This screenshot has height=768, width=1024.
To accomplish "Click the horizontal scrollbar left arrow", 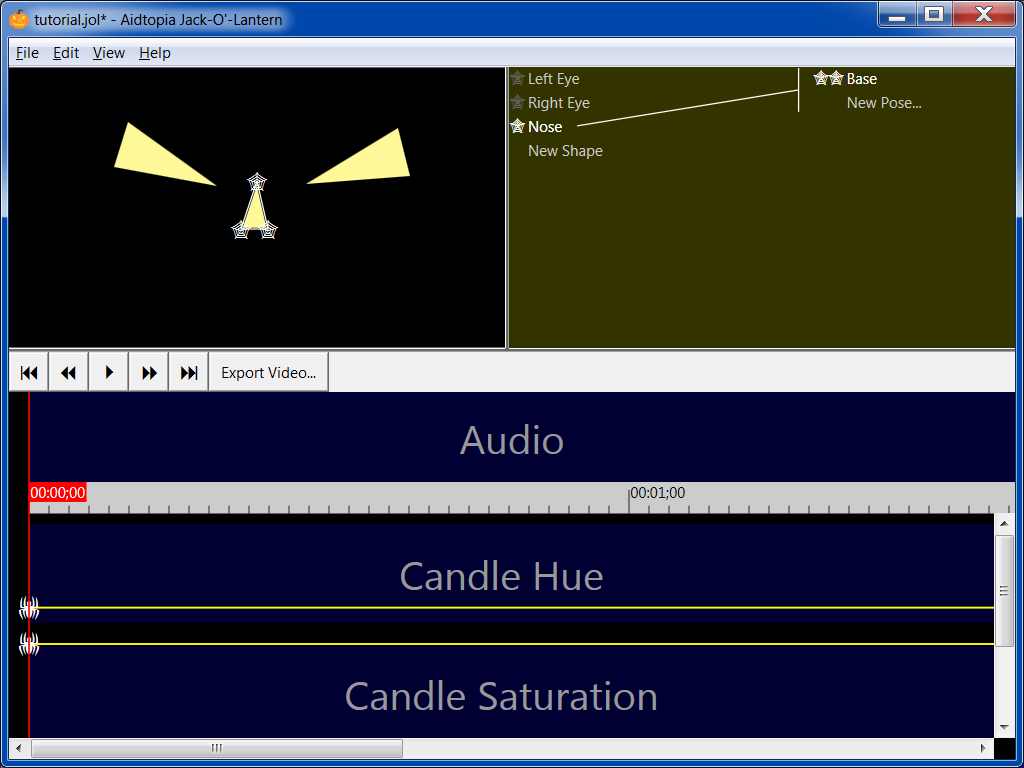I will point(18,748).
